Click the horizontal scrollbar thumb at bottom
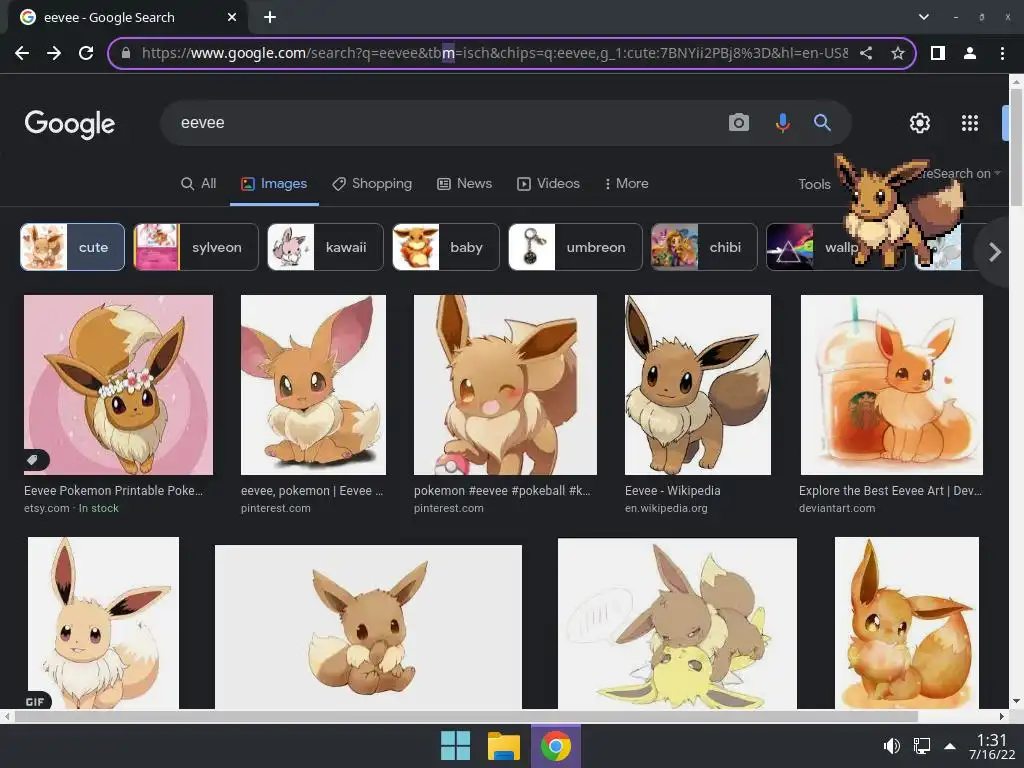1024x768 pixels. tap(466, 716)
